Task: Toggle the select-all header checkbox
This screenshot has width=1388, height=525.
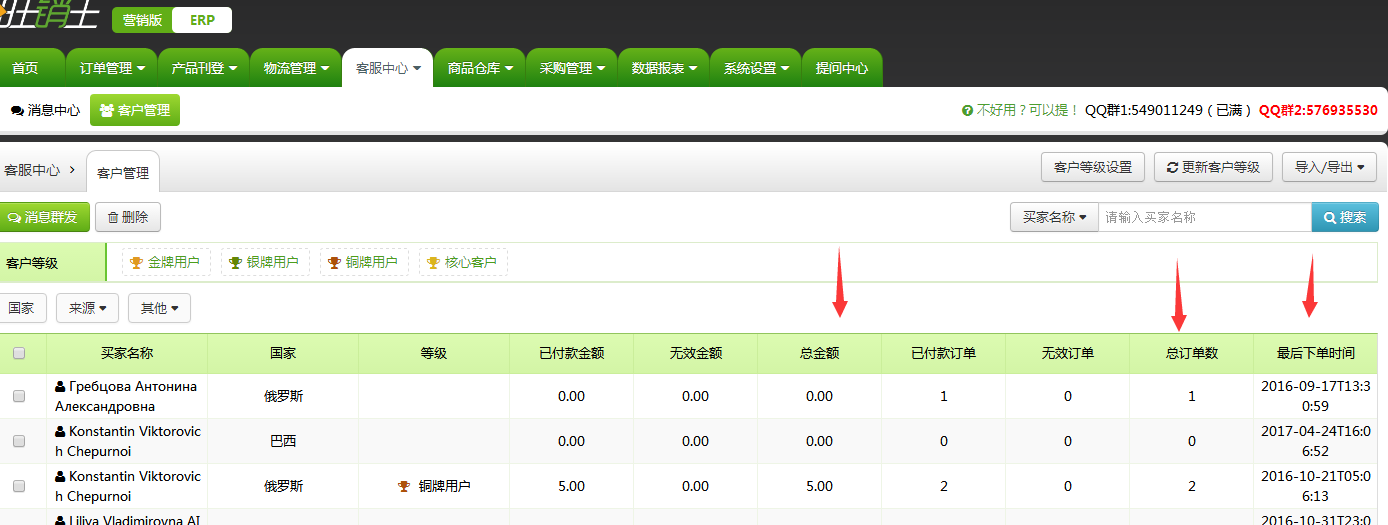Action: [x=19, y=353]
